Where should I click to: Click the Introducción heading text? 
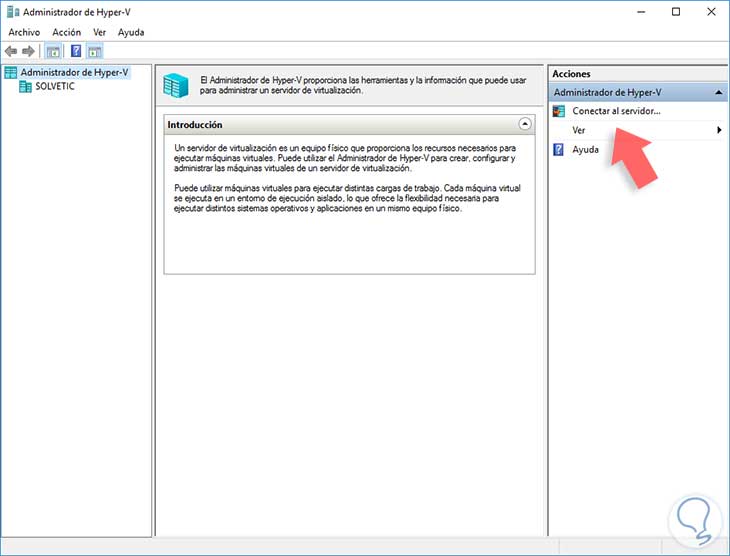pyautogui.click(x=195, y=125)
